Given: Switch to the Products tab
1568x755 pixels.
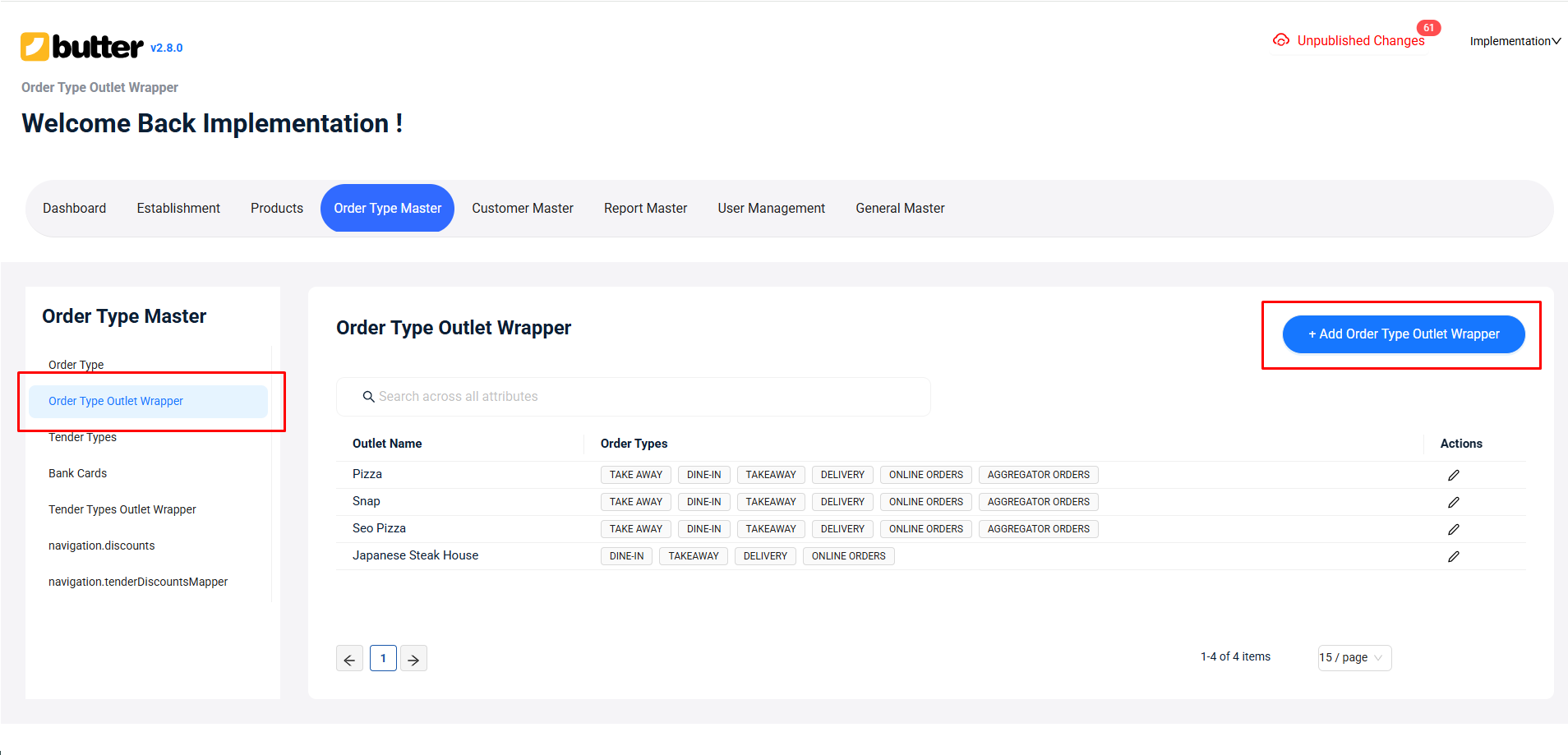Looking at the screenshot, I should [277, 209].
